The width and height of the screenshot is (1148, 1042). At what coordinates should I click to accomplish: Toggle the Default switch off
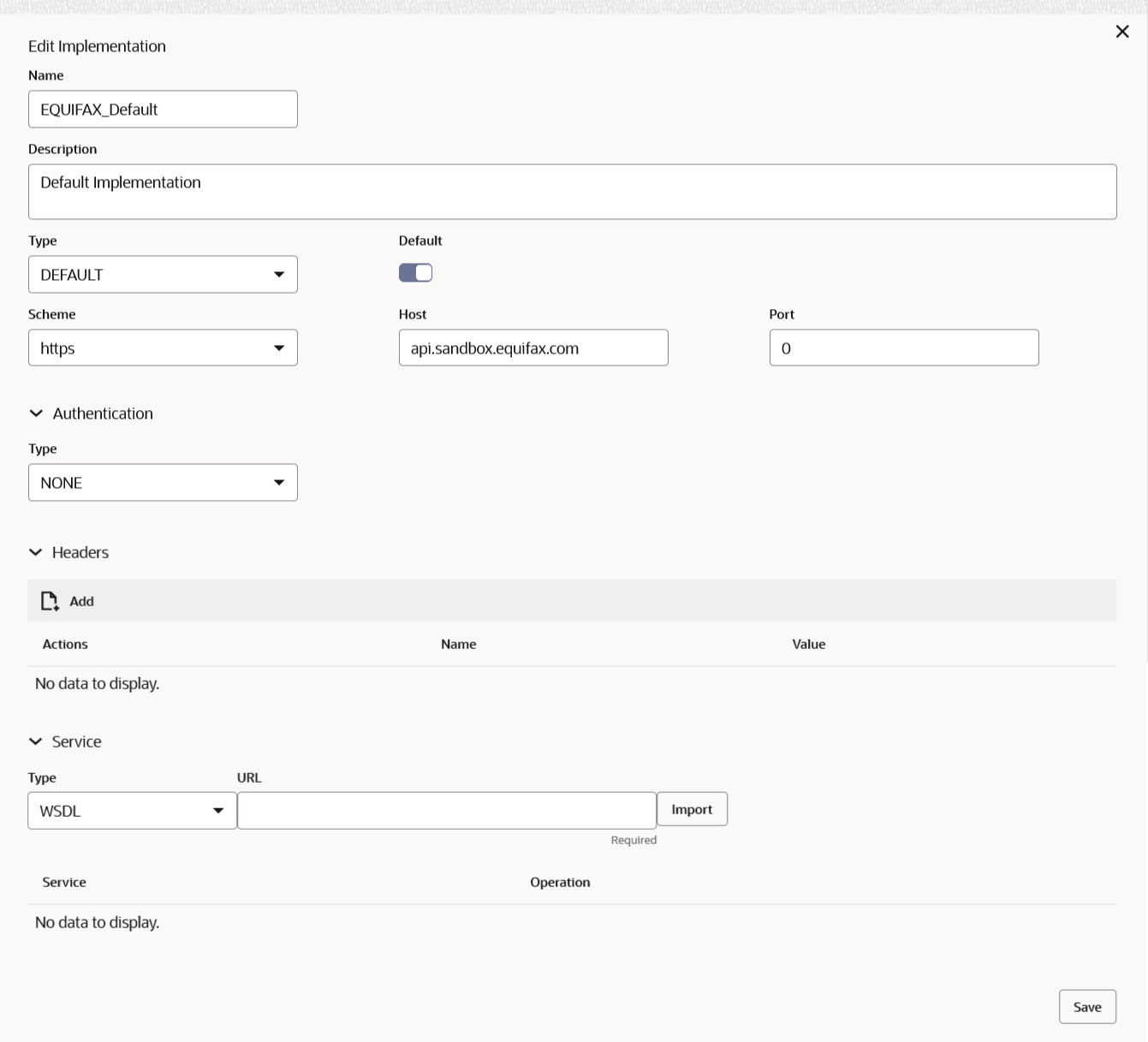(415, 273)
